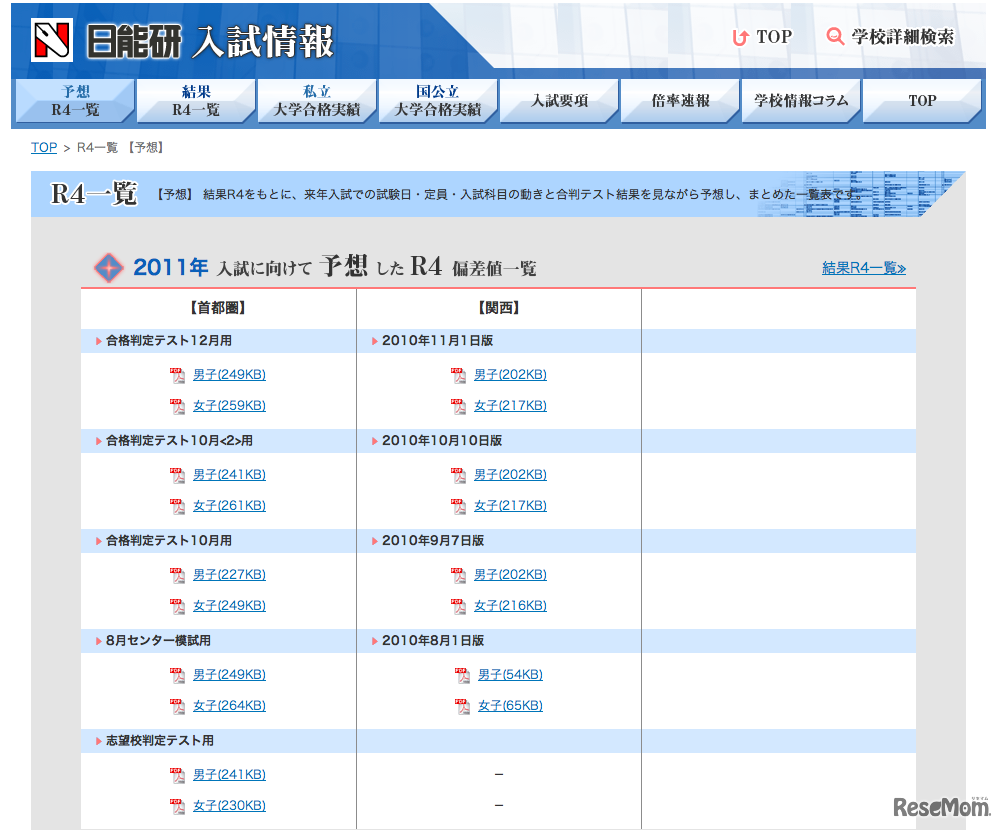Screen dimensions: 1004x830
Task: Click the TOP breadcrumb link
Action: click(x=44, y=147)
